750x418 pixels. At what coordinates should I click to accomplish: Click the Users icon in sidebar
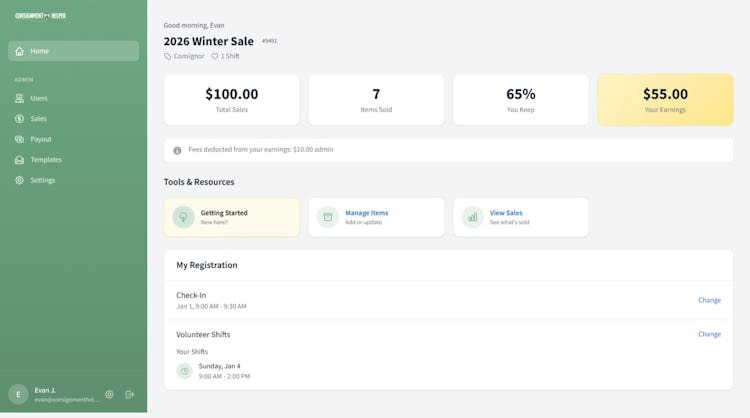pyautogui.click(x=20, y=98)
